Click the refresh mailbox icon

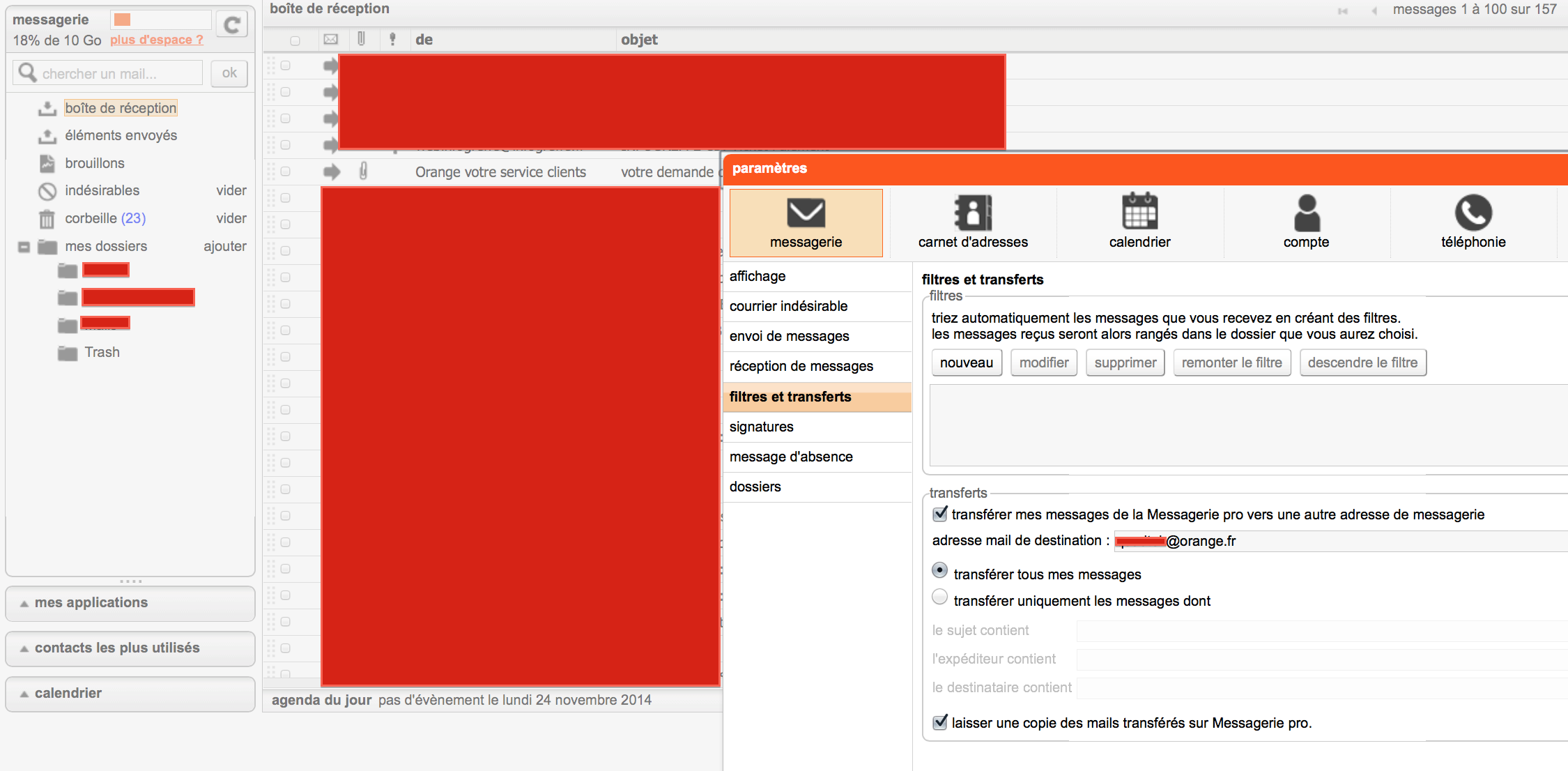point(231,25)
